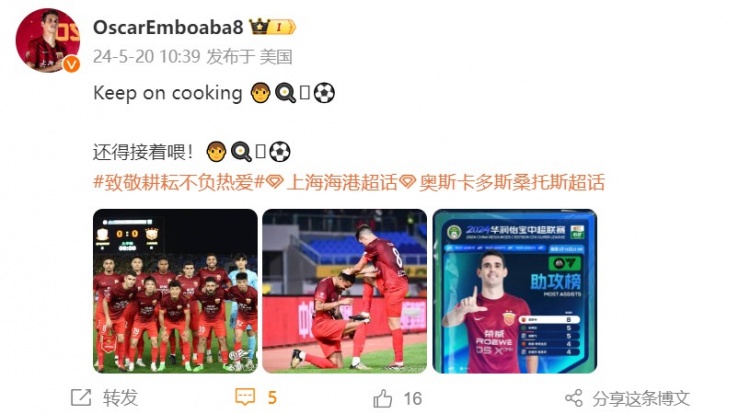Click the orange verified badge on avatar
The image size is (750, 414).
(x=71, y=64)
